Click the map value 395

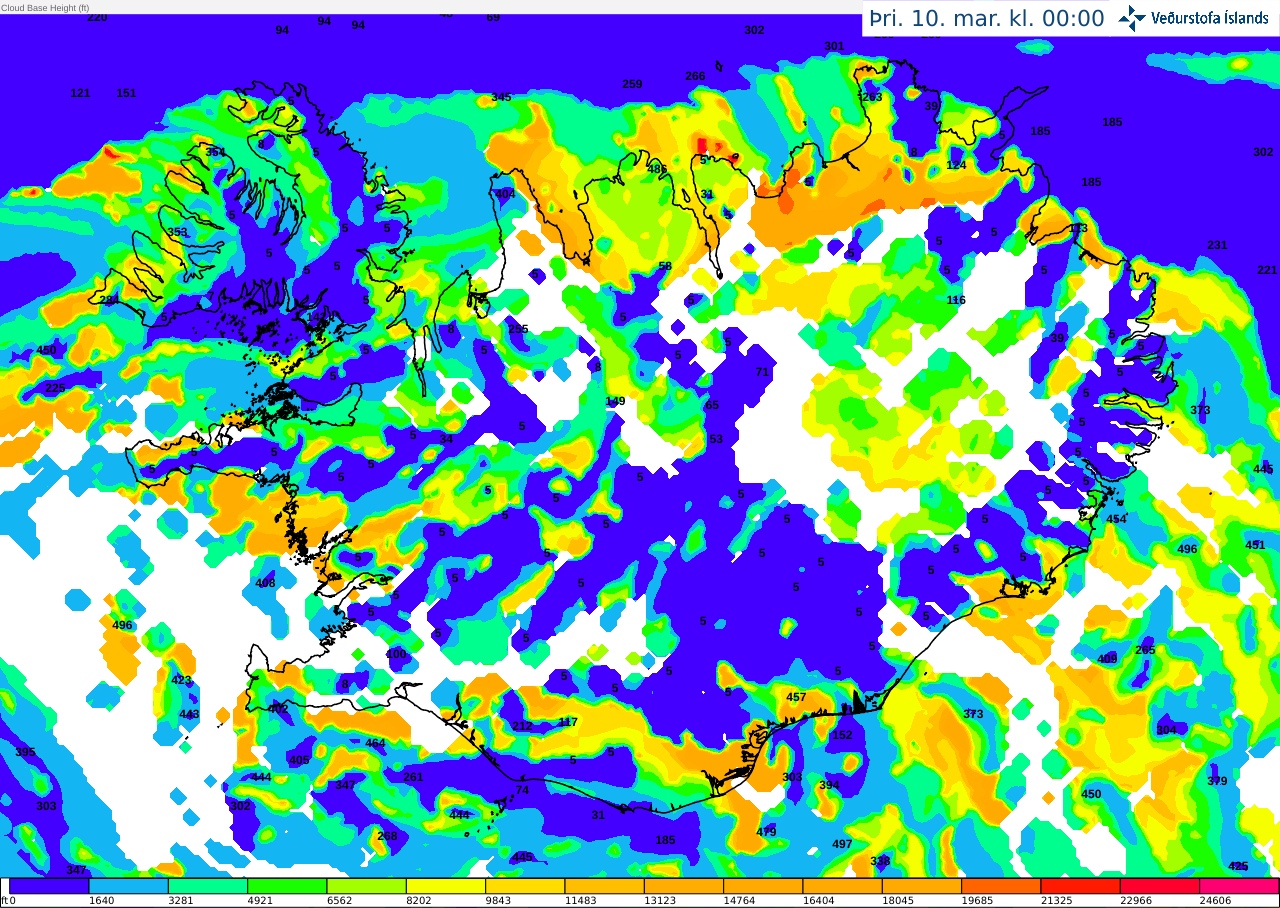25,752
